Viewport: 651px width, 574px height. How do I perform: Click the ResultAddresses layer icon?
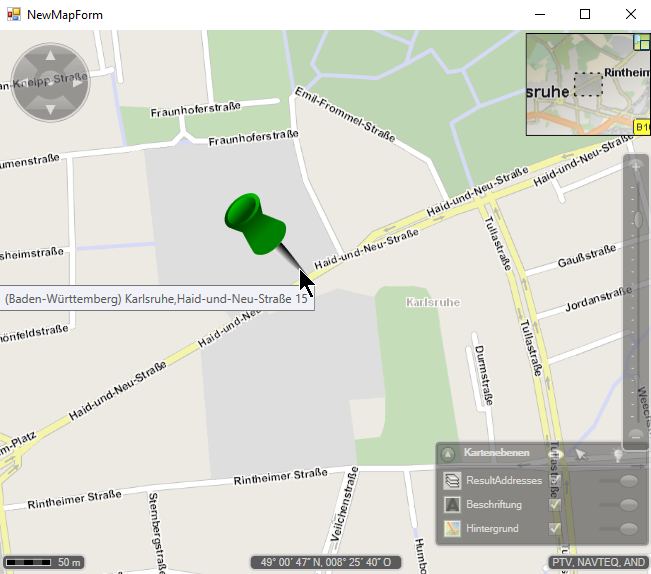click(452, 481)
